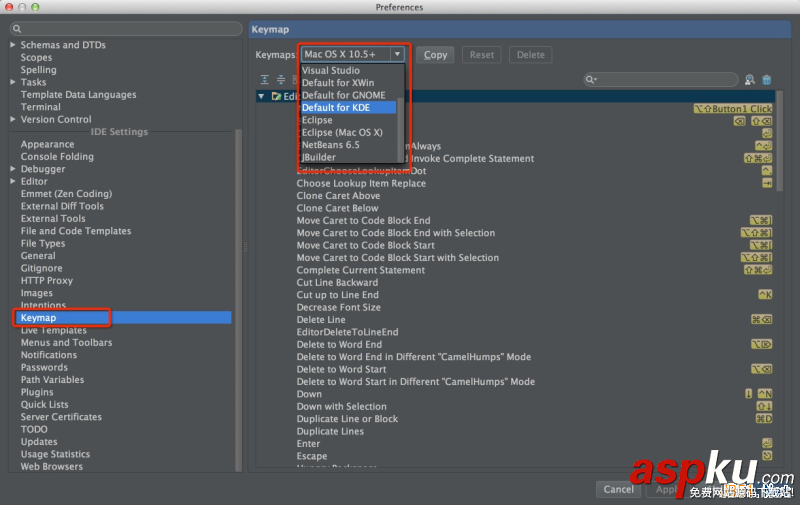The image size is (800, 505).
Task: Select Menus and Toolbars settings
Action: (x=66, y=343)
